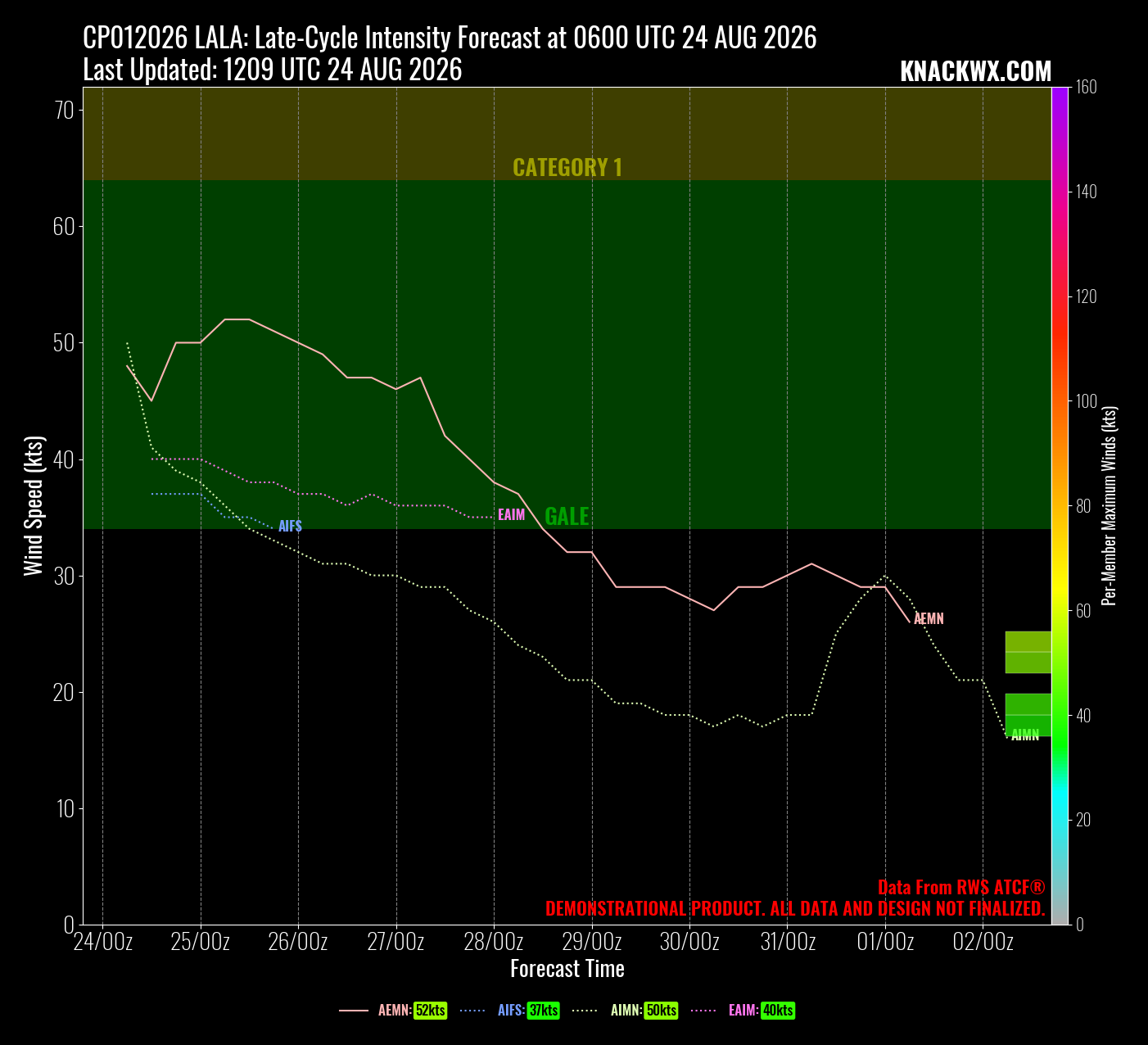This screenshot has height=1045, width=1148.
Task: Click the 25/00z time-axis tick label
Action: click(201, 942)
